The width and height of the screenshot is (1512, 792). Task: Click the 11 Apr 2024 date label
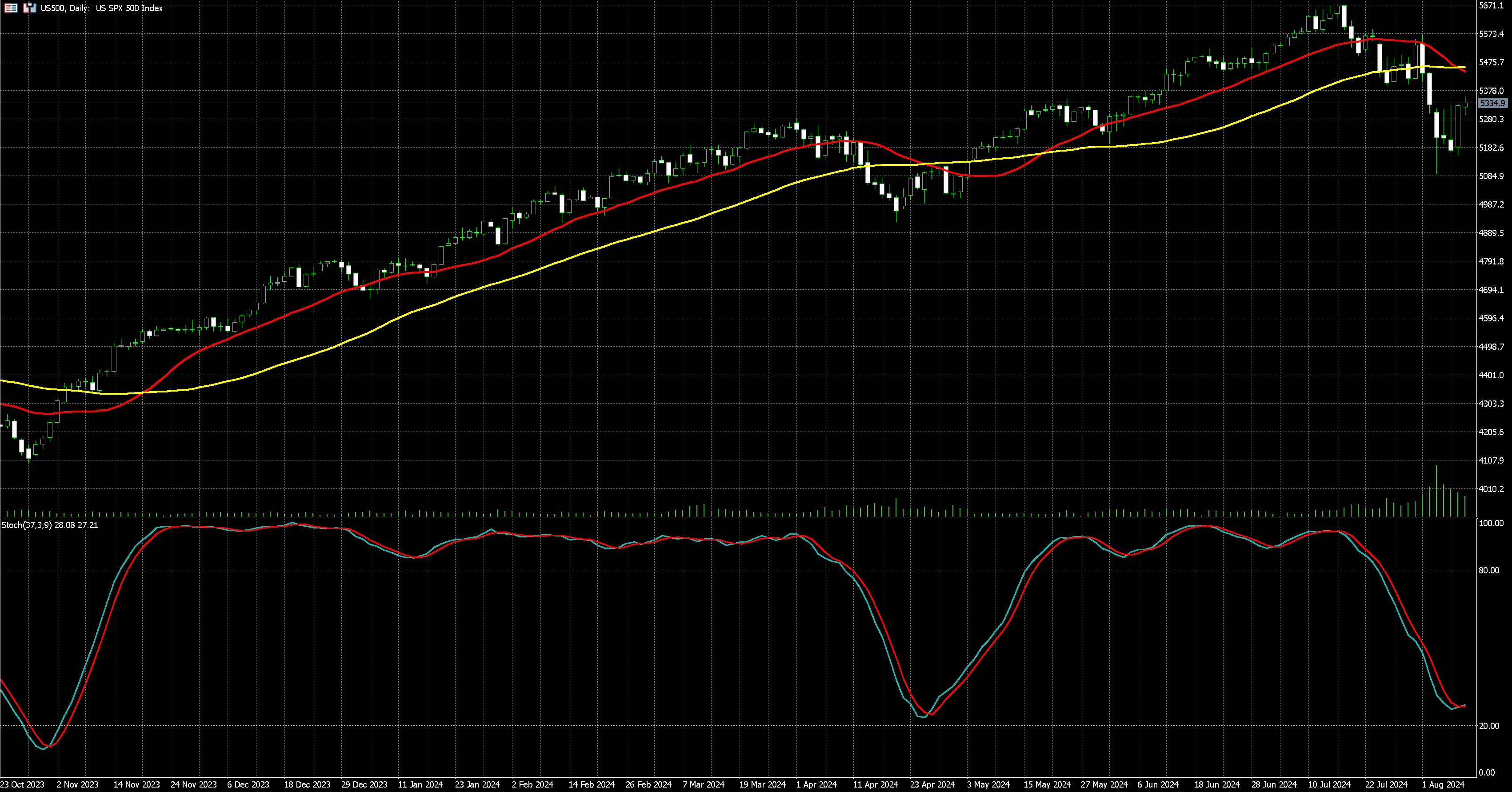(x=875, y=784)
